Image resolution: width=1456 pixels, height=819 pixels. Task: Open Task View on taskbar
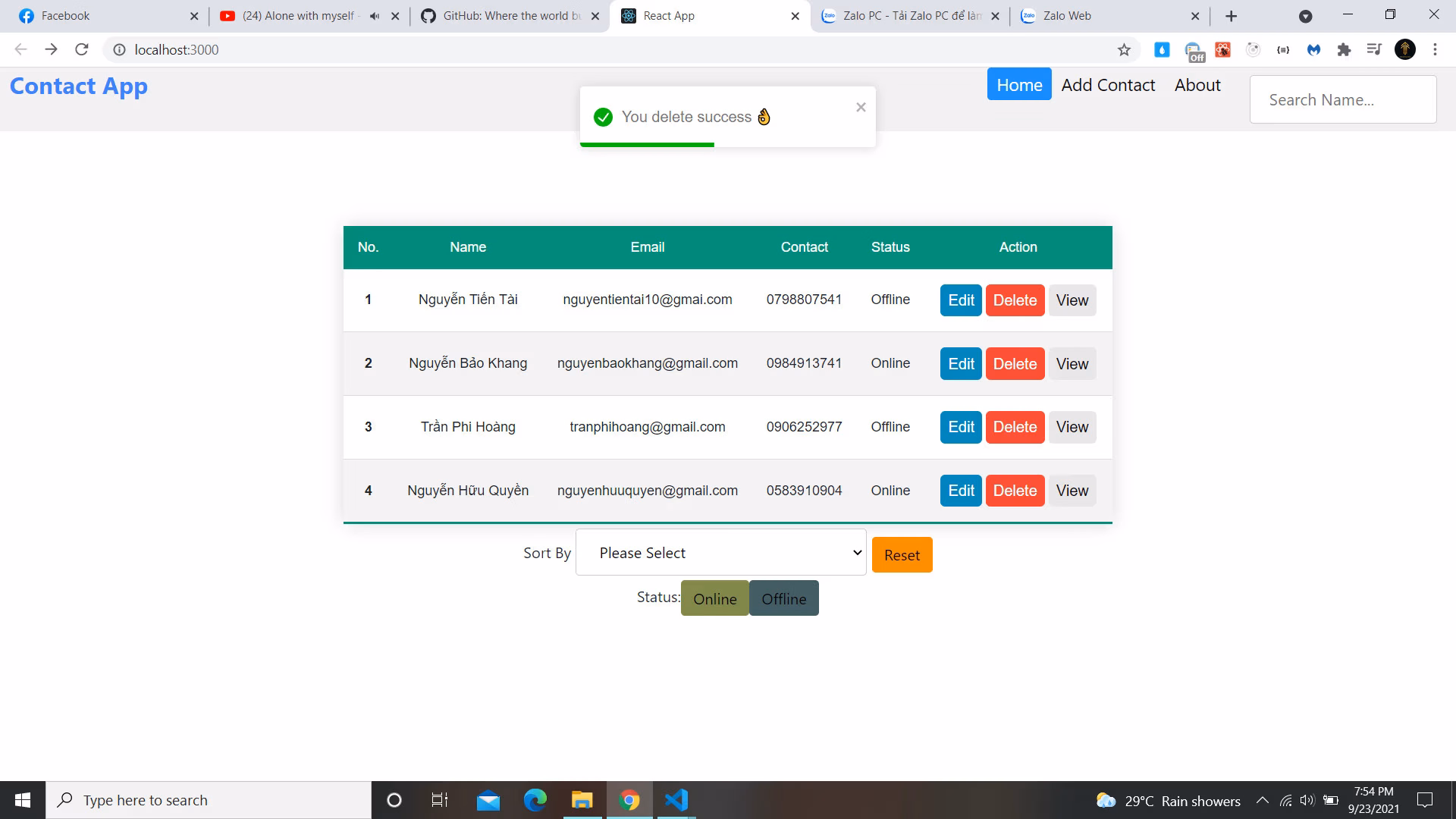coord(440,800)
